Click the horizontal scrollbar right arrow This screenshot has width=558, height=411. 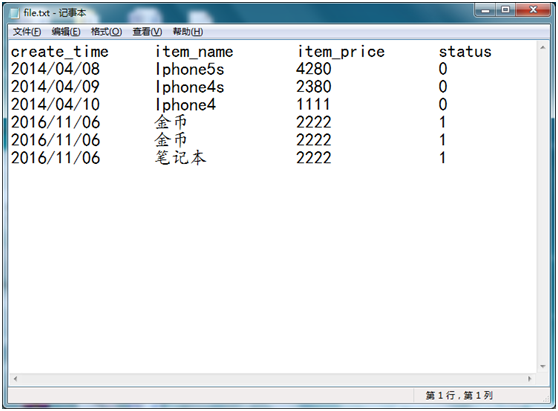coord(530,379)
